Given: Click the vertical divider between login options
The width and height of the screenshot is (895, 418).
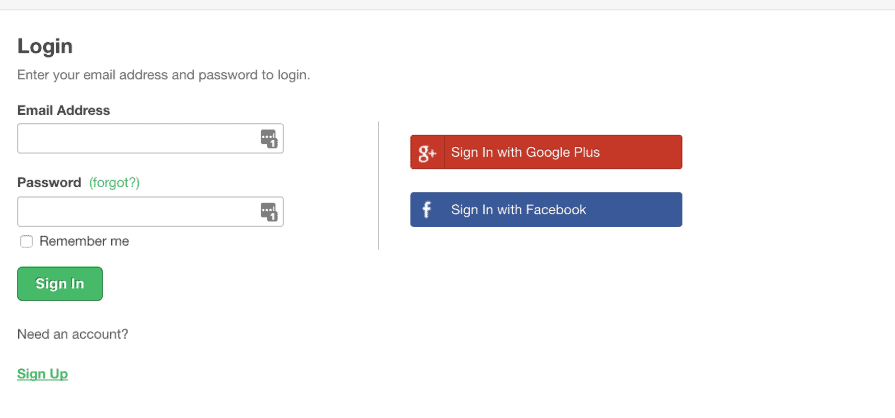Looking at the screenshot, I should [378, 185].
